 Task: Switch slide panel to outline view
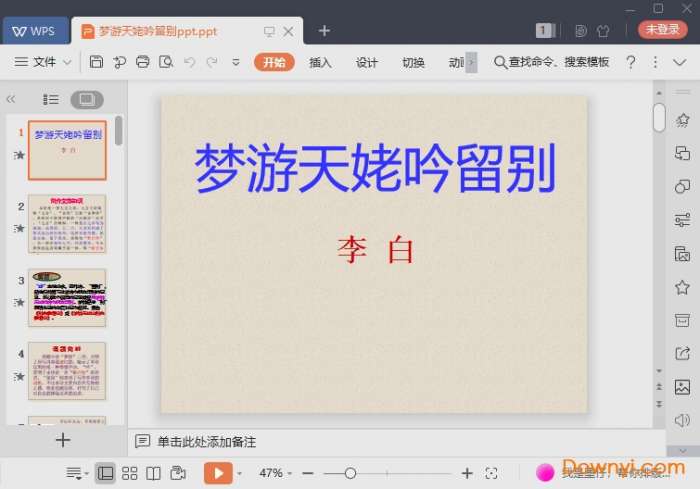tap(51, 99)
